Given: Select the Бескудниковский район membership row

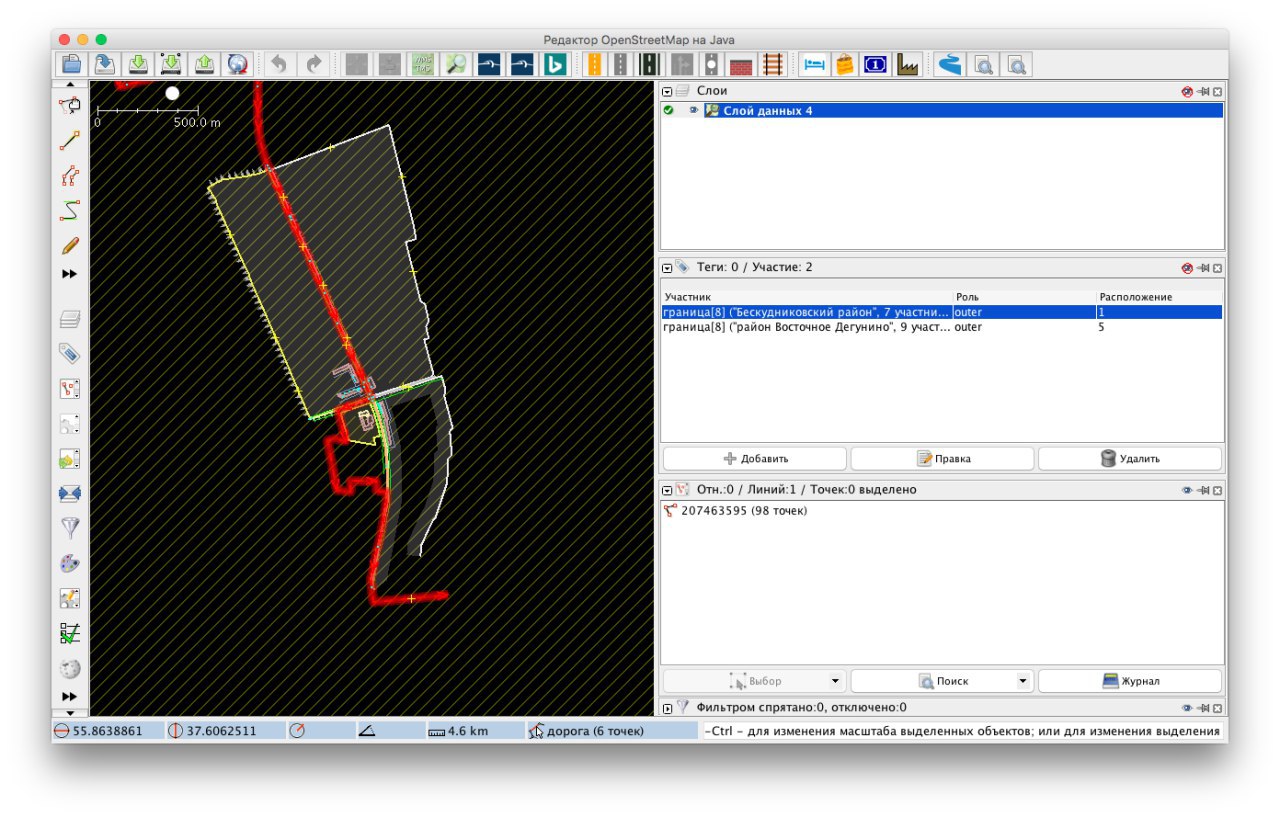Looking at the screenshot, I should (942, 312).
